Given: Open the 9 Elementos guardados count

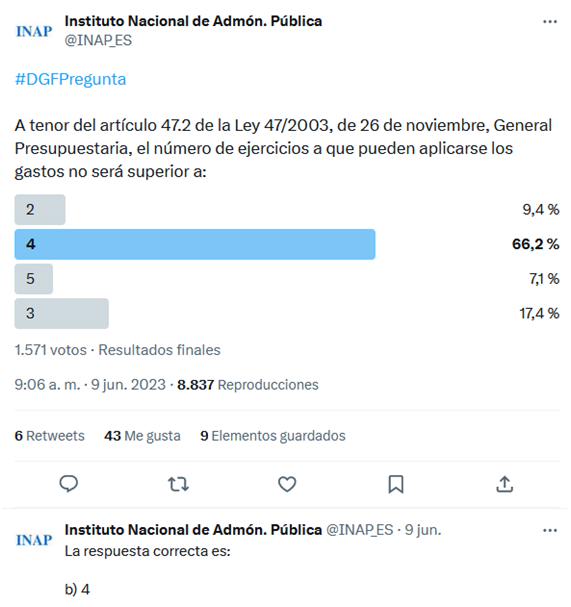Looking at the screenshot, I should tap(273, 436).
